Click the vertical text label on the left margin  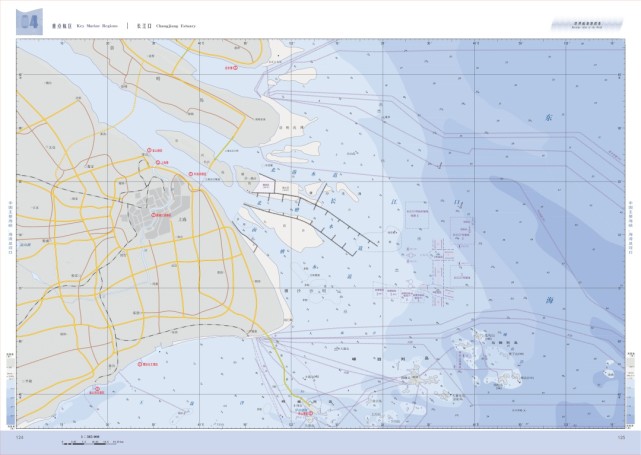point(9,228)
